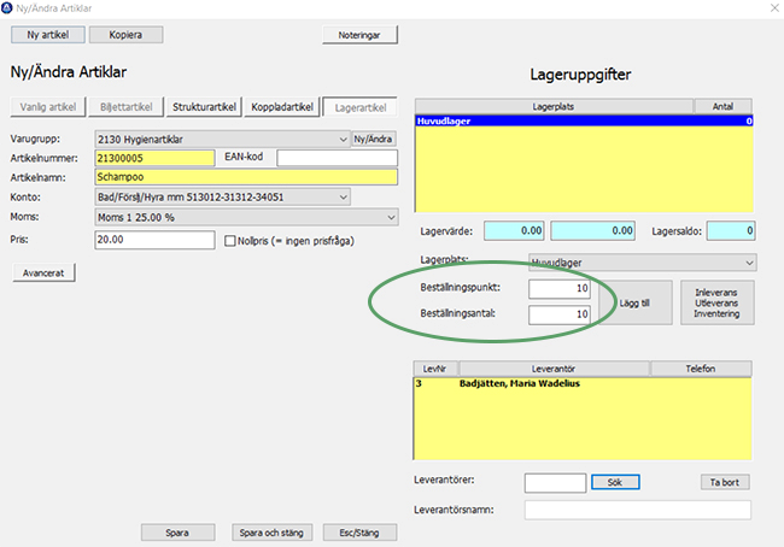Open the Noteringar button
The width and height of the screenshot is (784, 547).
360,35
